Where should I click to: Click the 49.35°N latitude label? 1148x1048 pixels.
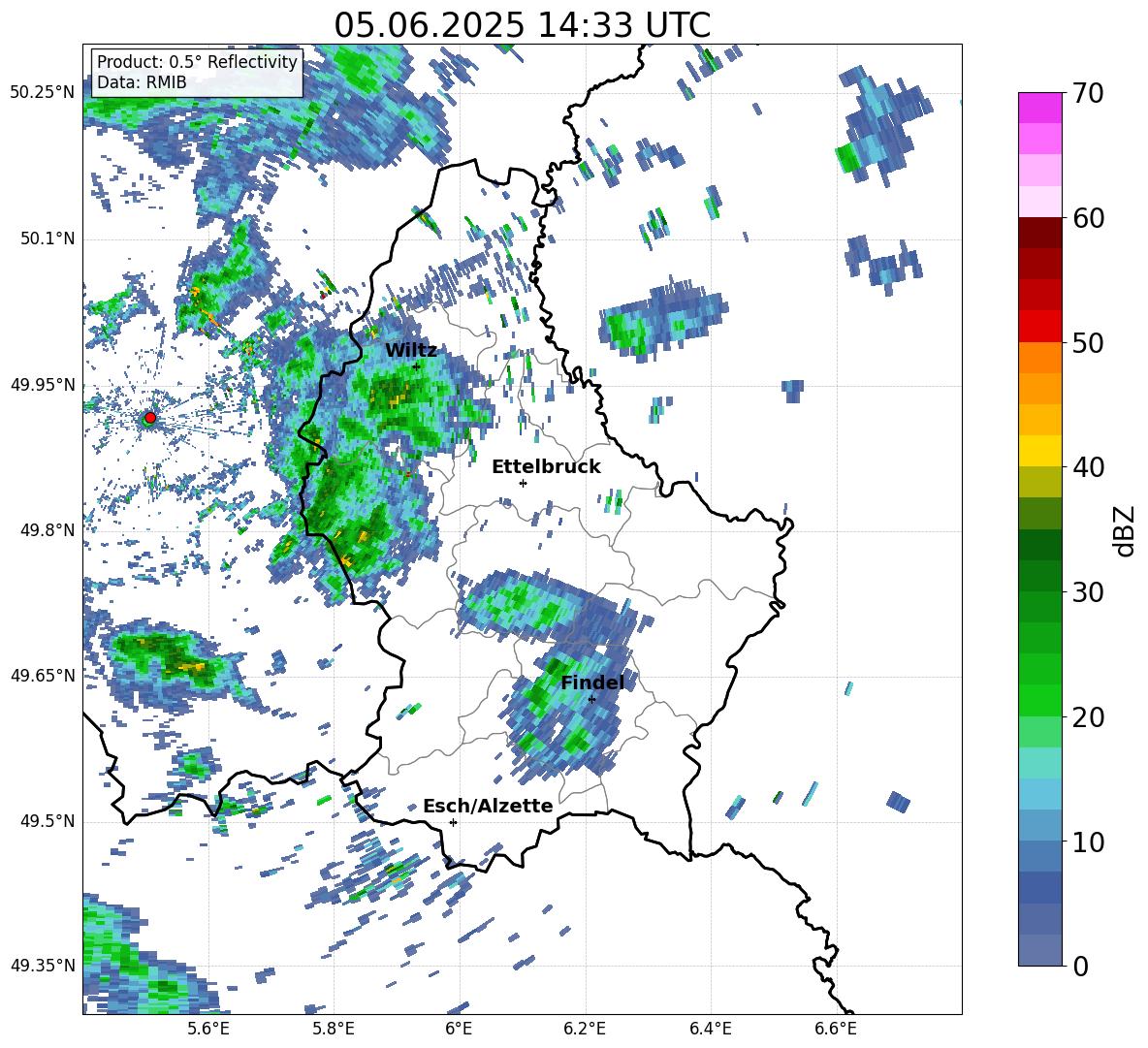pyautogui.click(x=43, y=966)
